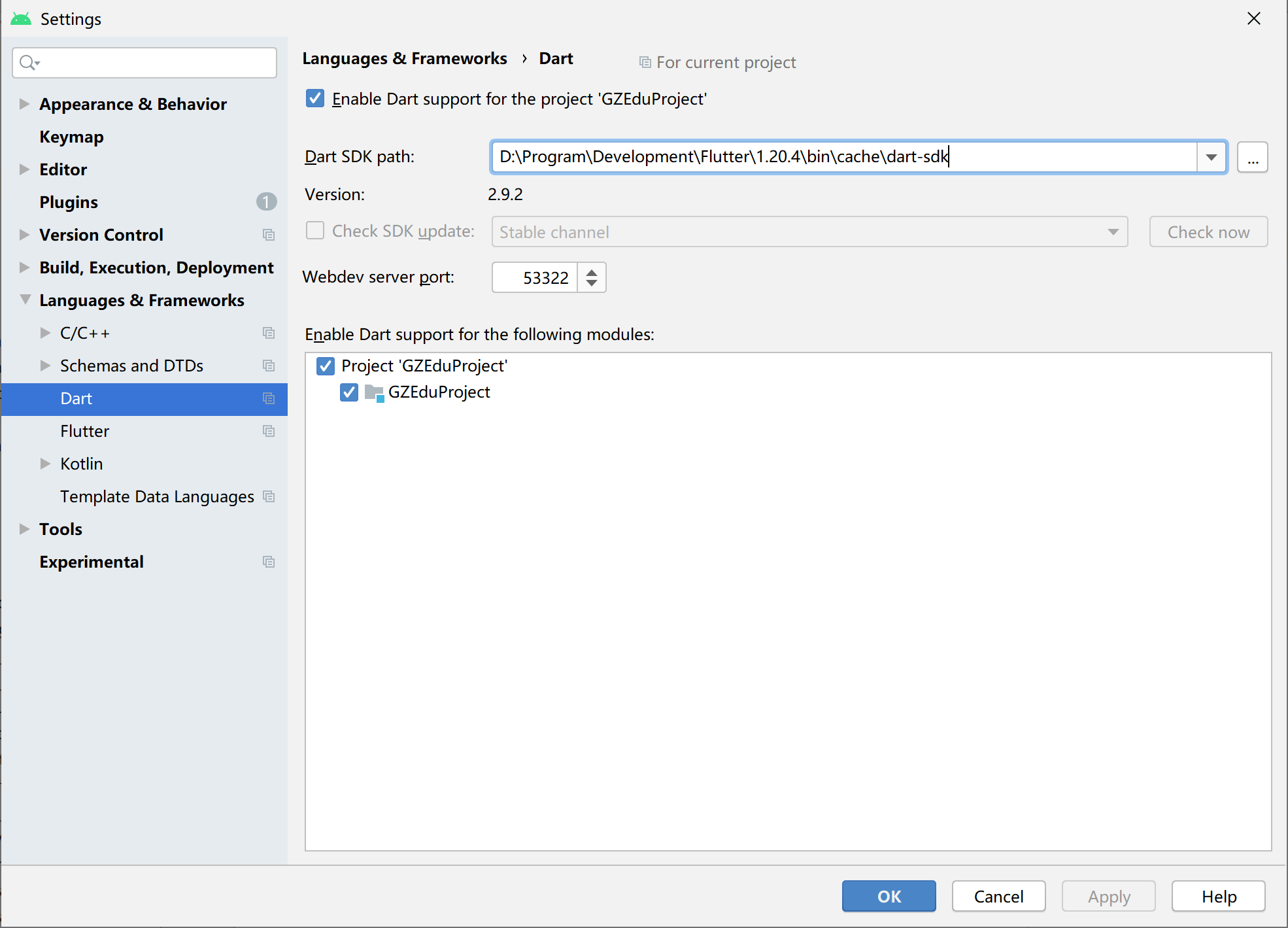Click the 'Dart SDK path:' label
Viewport: 1288px width, 928px height.
(x=360, y=157)
